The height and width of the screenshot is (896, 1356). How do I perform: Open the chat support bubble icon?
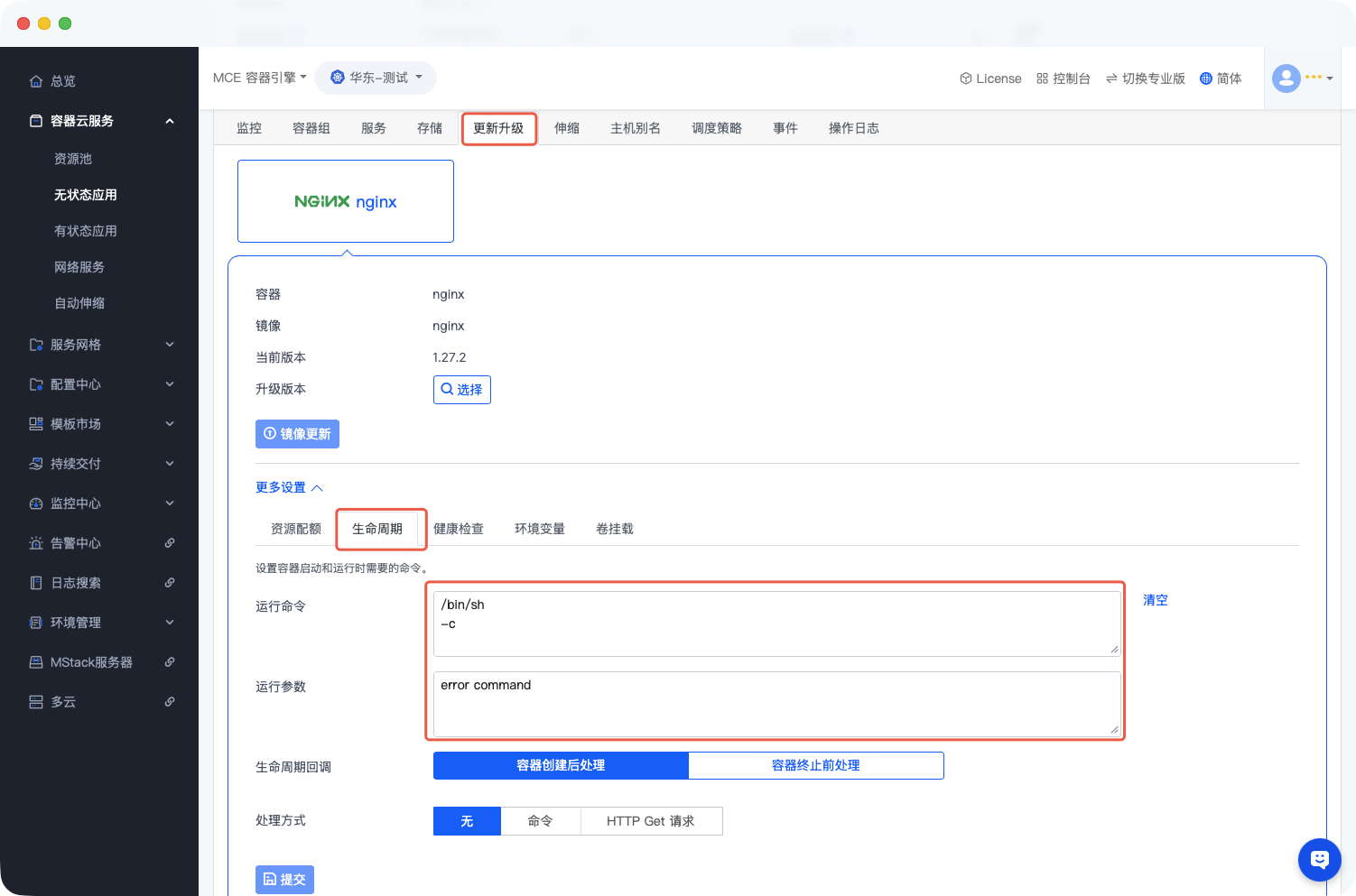click(1319, 859)
